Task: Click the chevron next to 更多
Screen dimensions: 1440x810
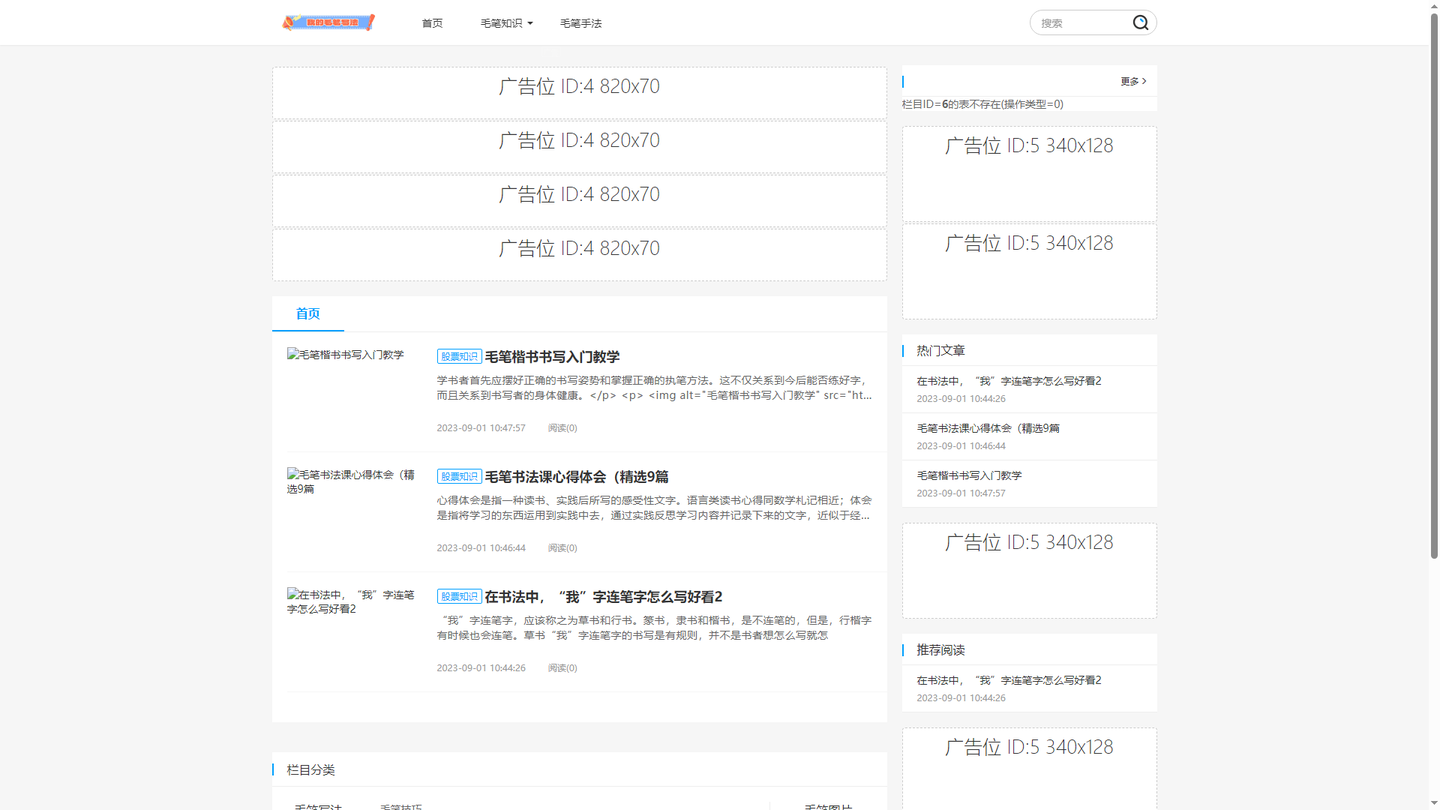Action: coord(1144,81)
